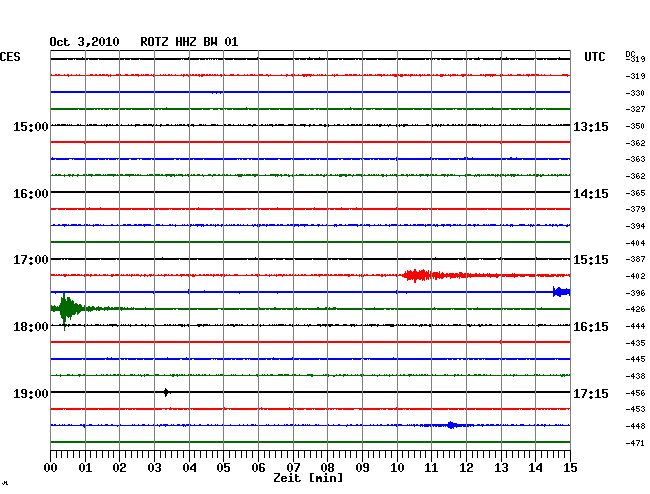Screen dimensions: 650x494
Task: Click the 17:00 local time label
Action: pos(31,260)
